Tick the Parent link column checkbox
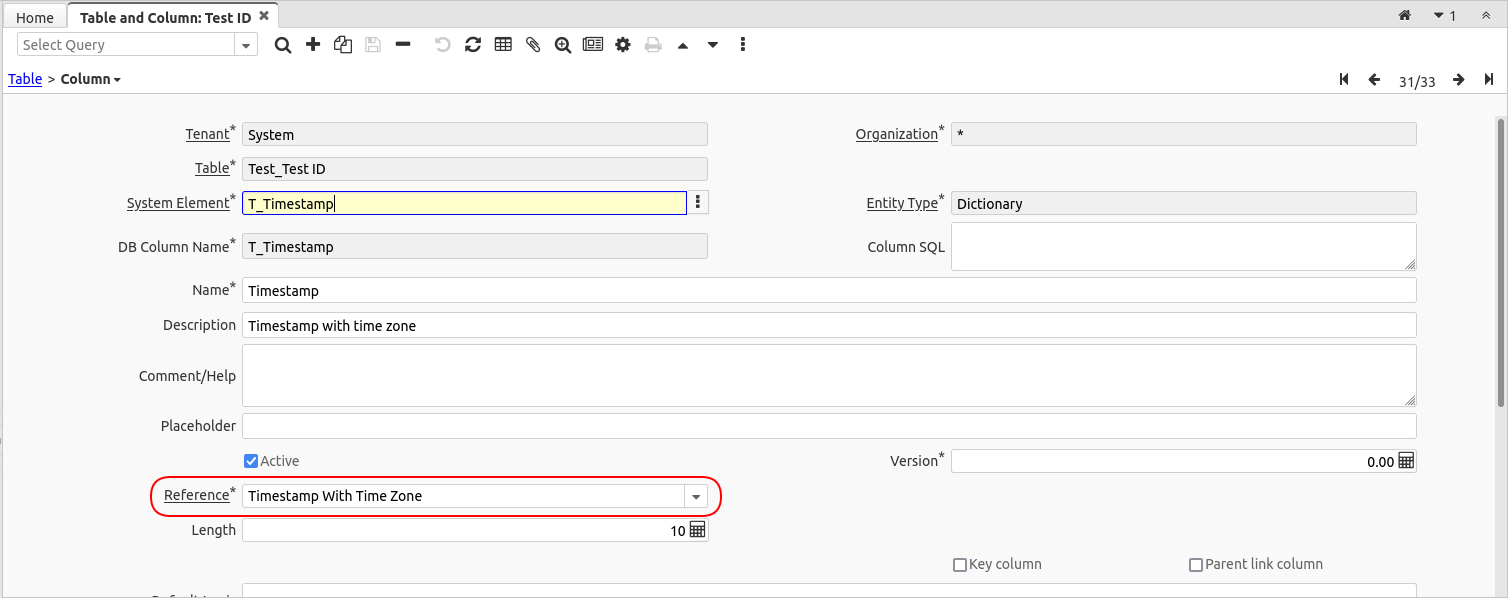Image resolution: width=1508 pixels, height=598 pixels. tap(1196, 565)
